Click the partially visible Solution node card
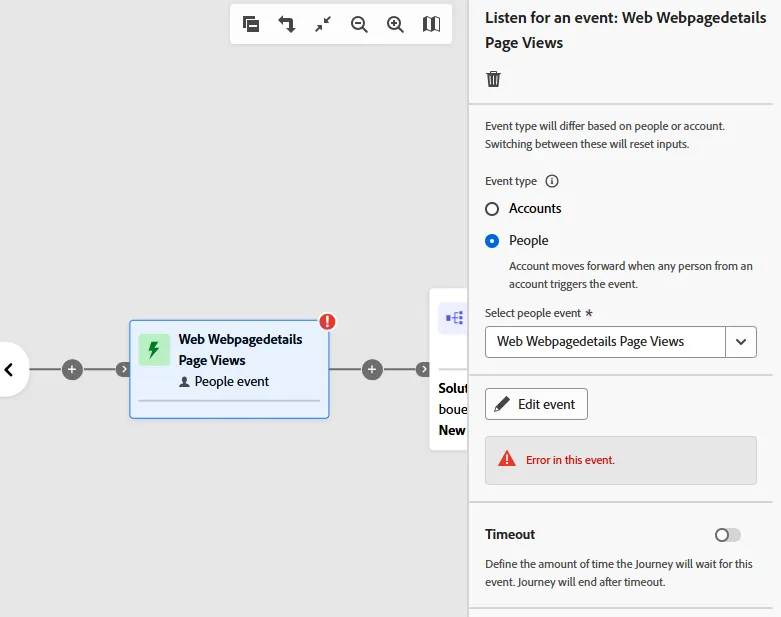Image resolution: width=781 pixels, height=617 pixels. point(448,370)
